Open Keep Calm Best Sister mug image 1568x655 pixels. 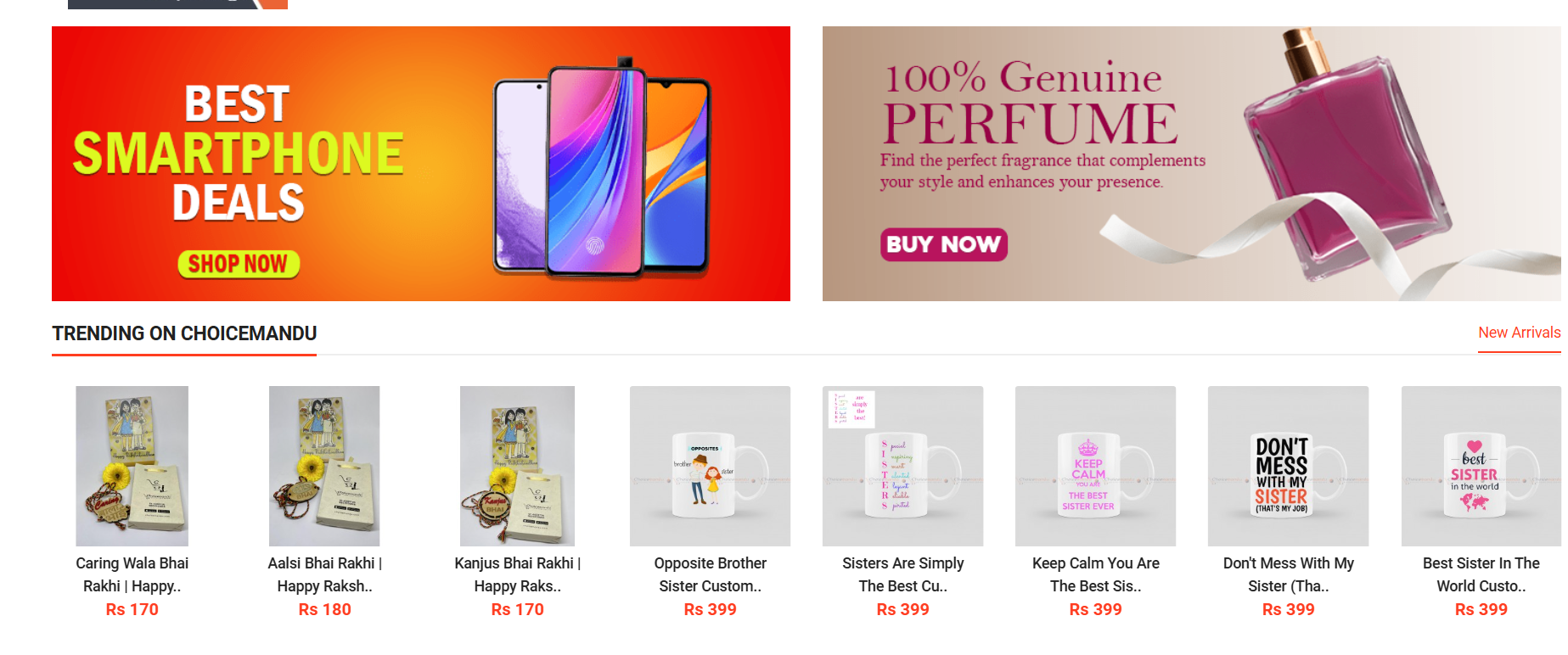(x=1095, y=466)
